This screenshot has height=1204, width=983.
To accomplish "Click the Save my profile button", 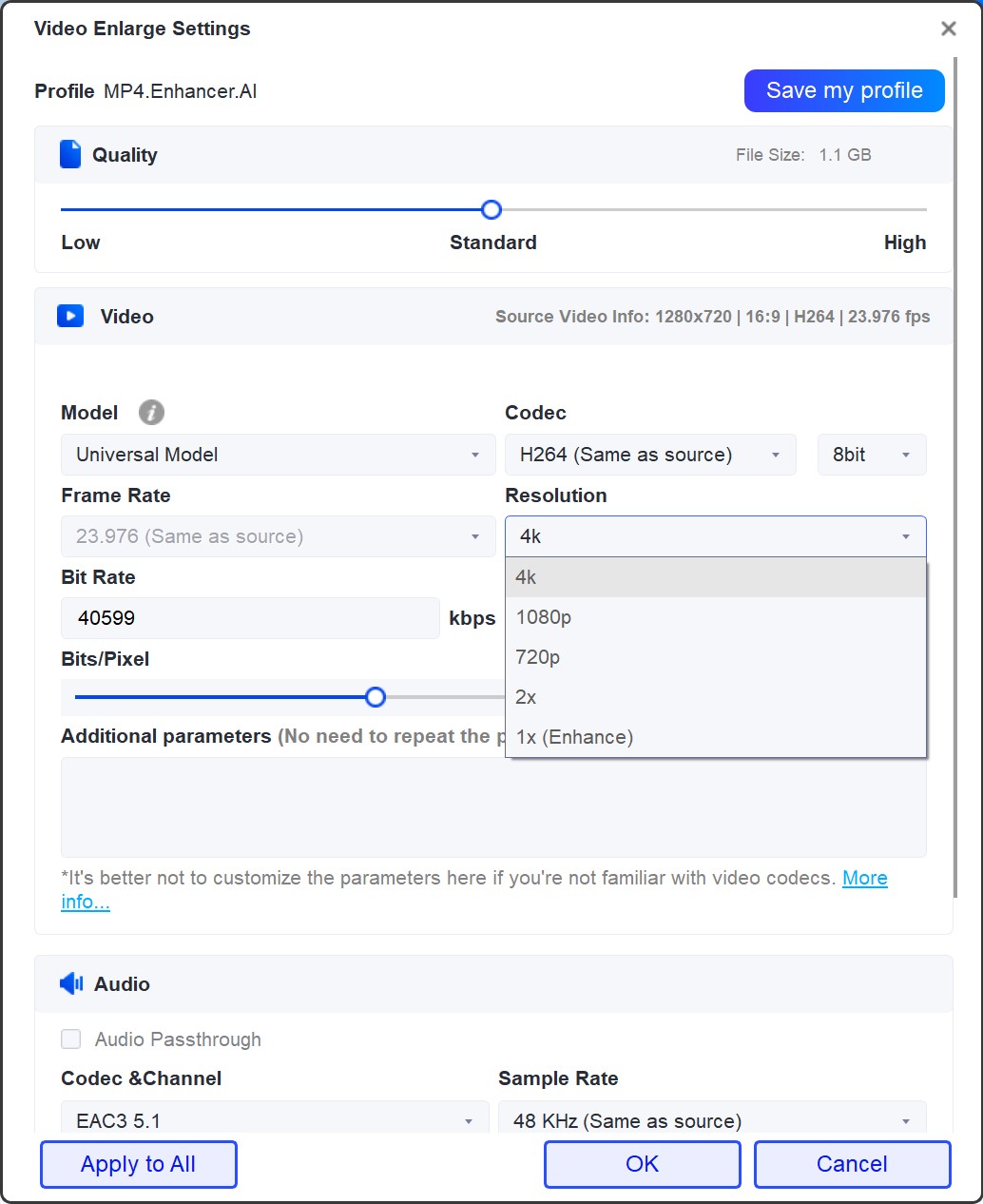I will point(843,89).
